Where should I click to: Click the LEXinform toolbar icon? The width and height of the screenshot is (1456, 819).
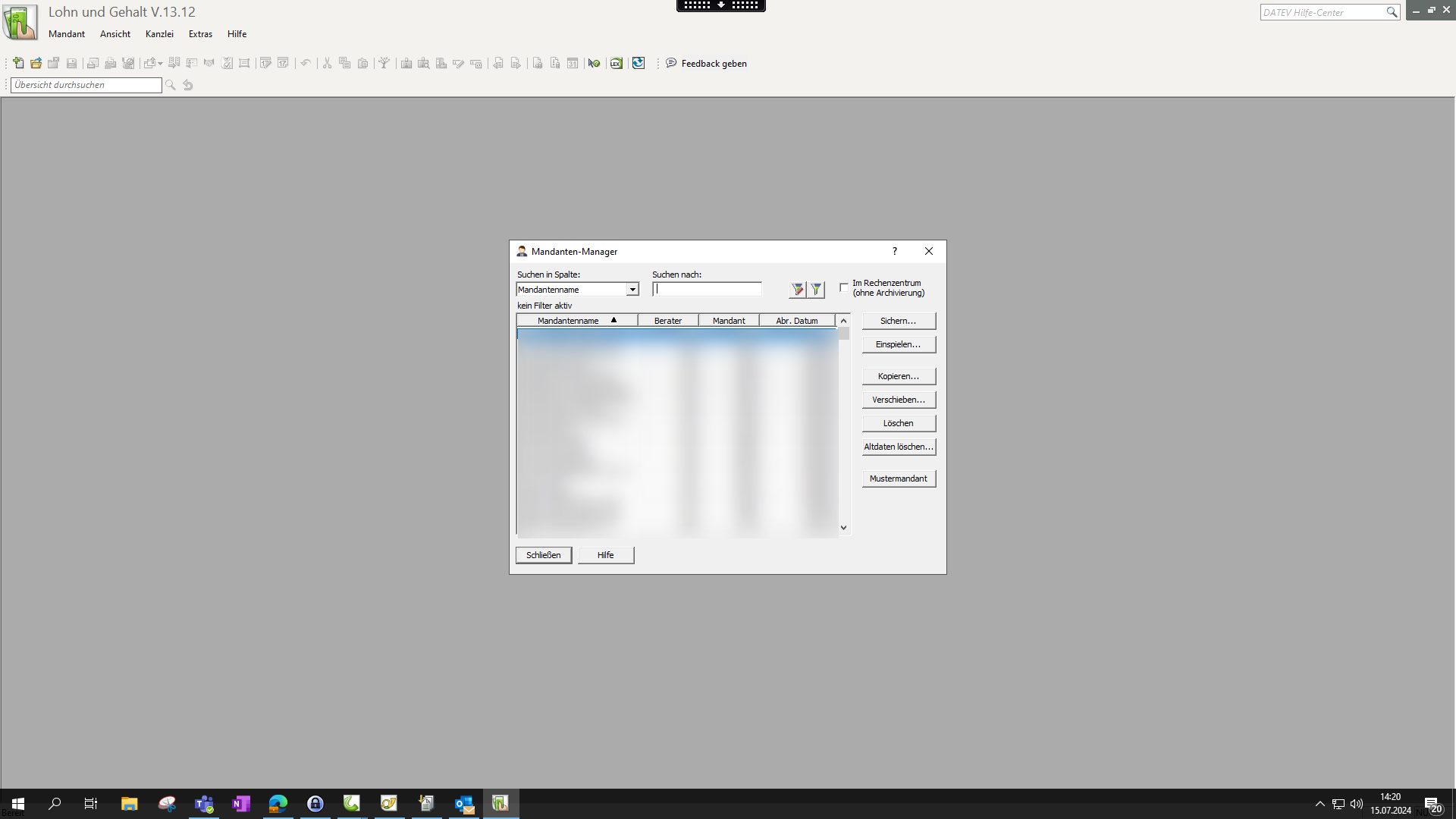point(616,63)
